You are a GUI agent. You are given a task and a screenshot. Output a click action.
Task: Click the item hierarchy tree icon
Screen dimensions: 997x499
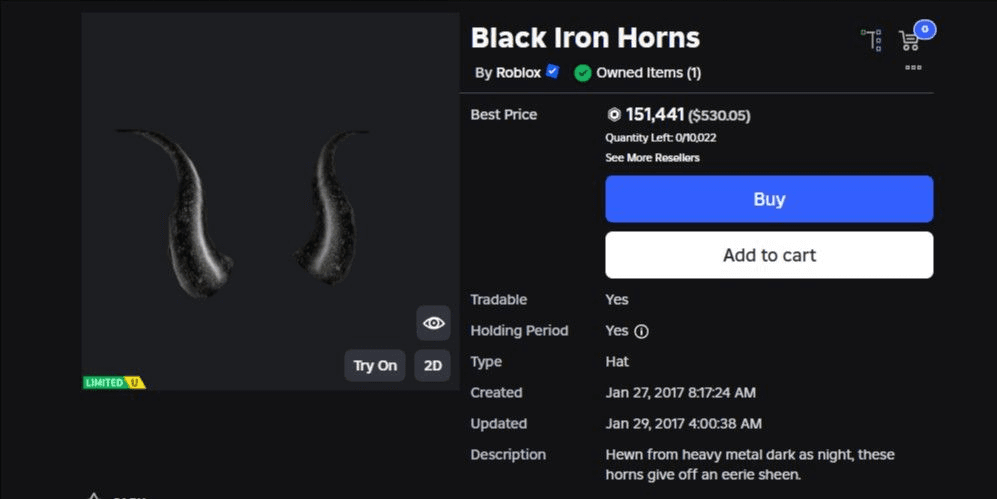[872, 40]
